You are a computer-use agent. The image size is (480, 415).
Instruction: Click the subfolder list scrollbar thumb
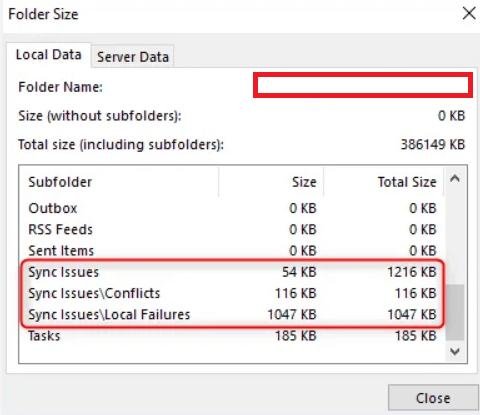pyautogui.click(x=455, y=312)
